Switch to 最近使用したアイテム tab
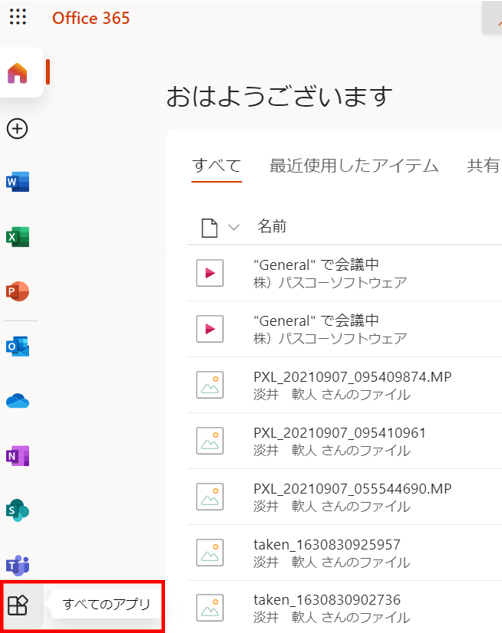Viewport: 502px width, 633px height. (354, 166)
